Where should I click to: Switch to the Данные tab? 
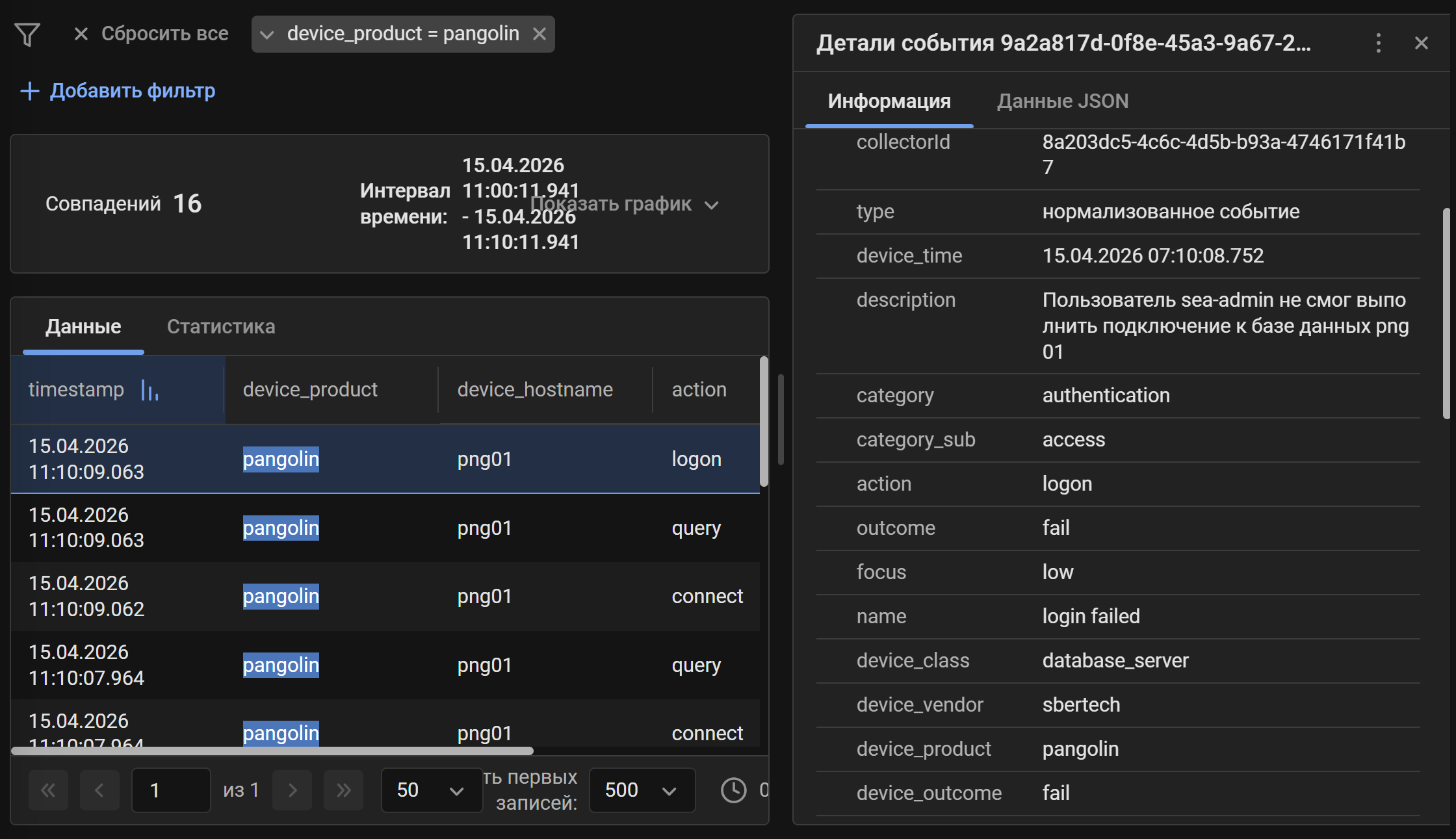pyautogui.click(x=83, y=326)
